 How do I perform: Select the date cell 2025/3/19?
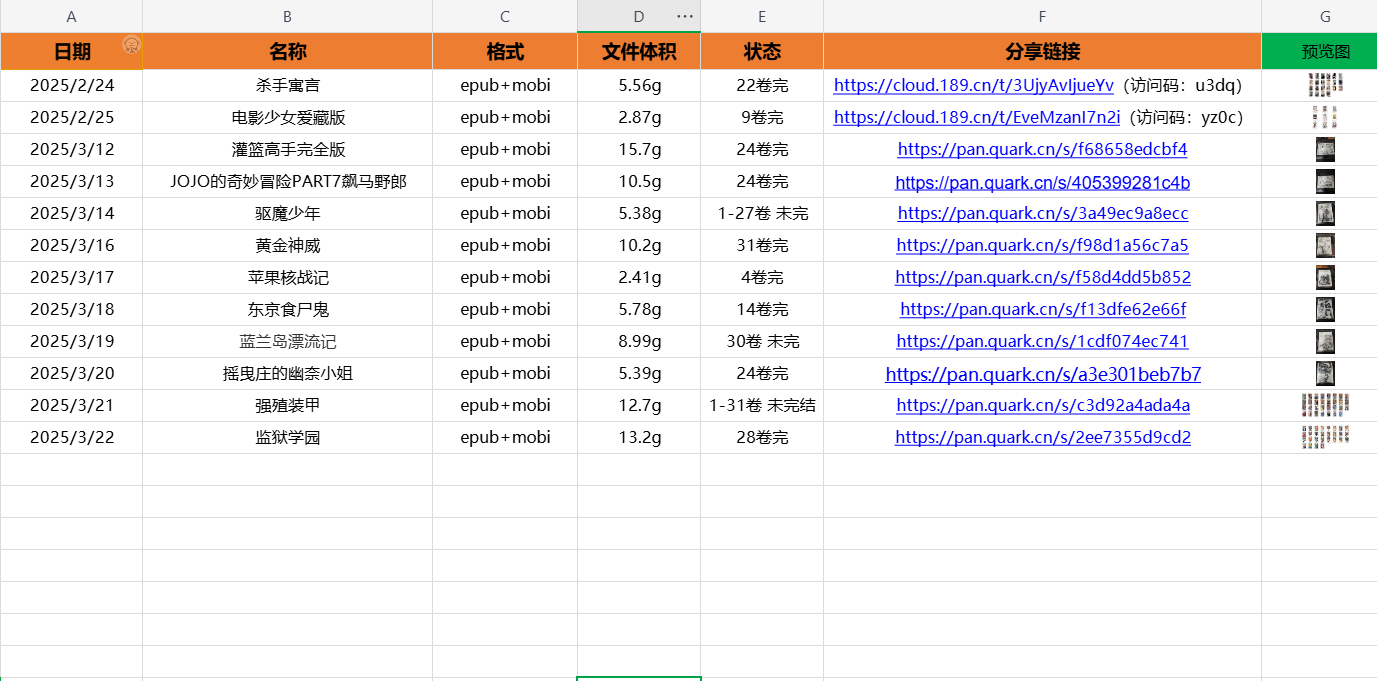tap(71, 342)
